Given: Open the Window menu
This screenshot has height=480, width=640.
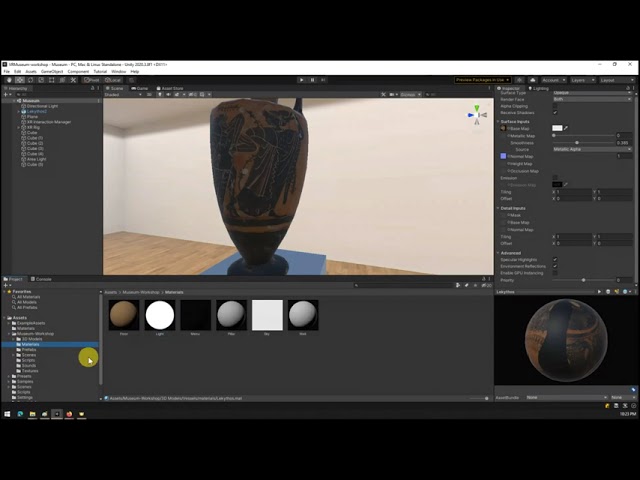Looking at the screenshot, I should (119, 71).
